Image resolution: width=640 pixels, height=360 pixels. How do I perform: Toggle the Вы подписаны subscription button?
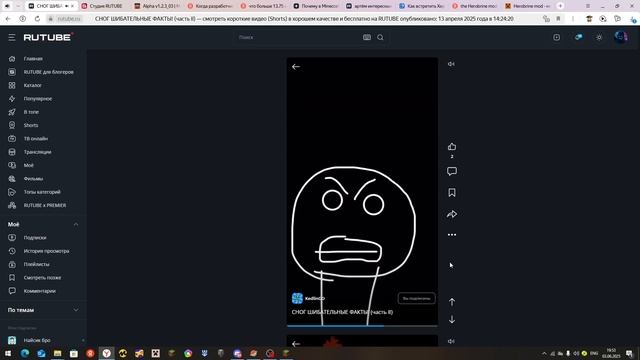pos(416,298)
